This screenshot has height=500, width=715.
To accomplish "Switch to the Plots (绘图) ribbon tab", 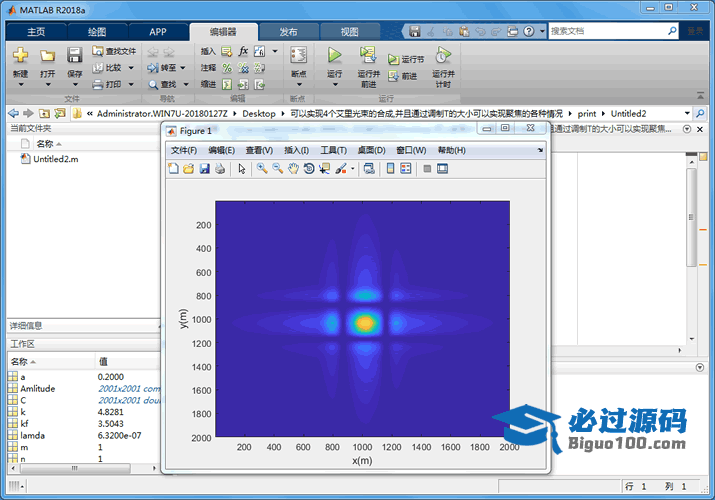I will (x=97, y=32).
